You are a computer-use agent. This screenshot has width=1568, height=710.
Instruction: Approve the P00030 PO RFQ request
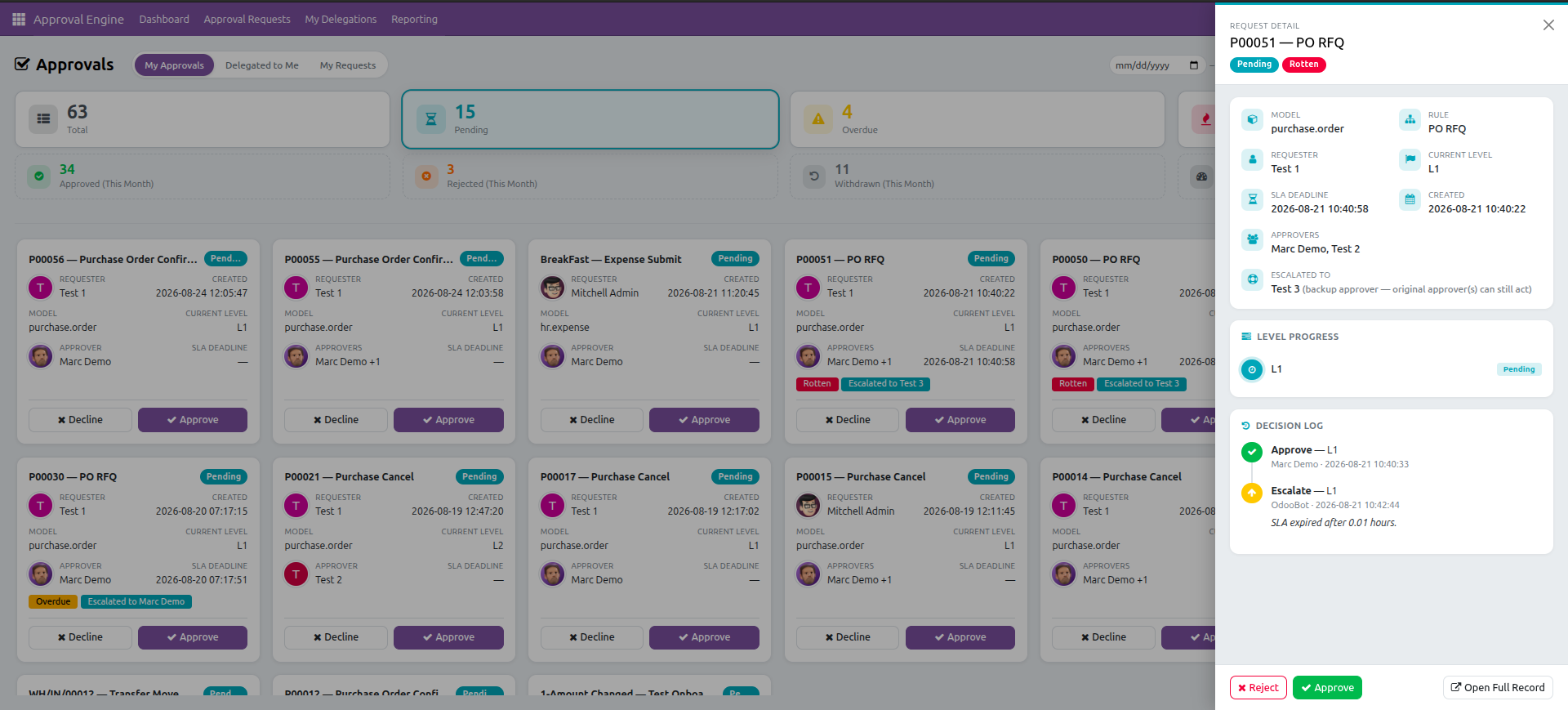(x=193, y=637)
